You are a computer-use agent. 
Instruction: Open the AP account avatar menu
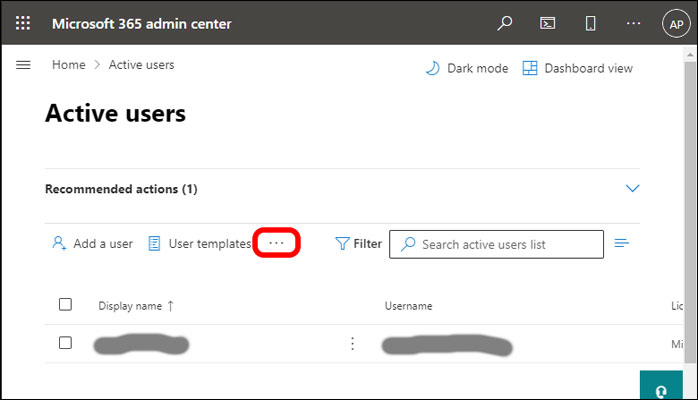click(676, 23)
